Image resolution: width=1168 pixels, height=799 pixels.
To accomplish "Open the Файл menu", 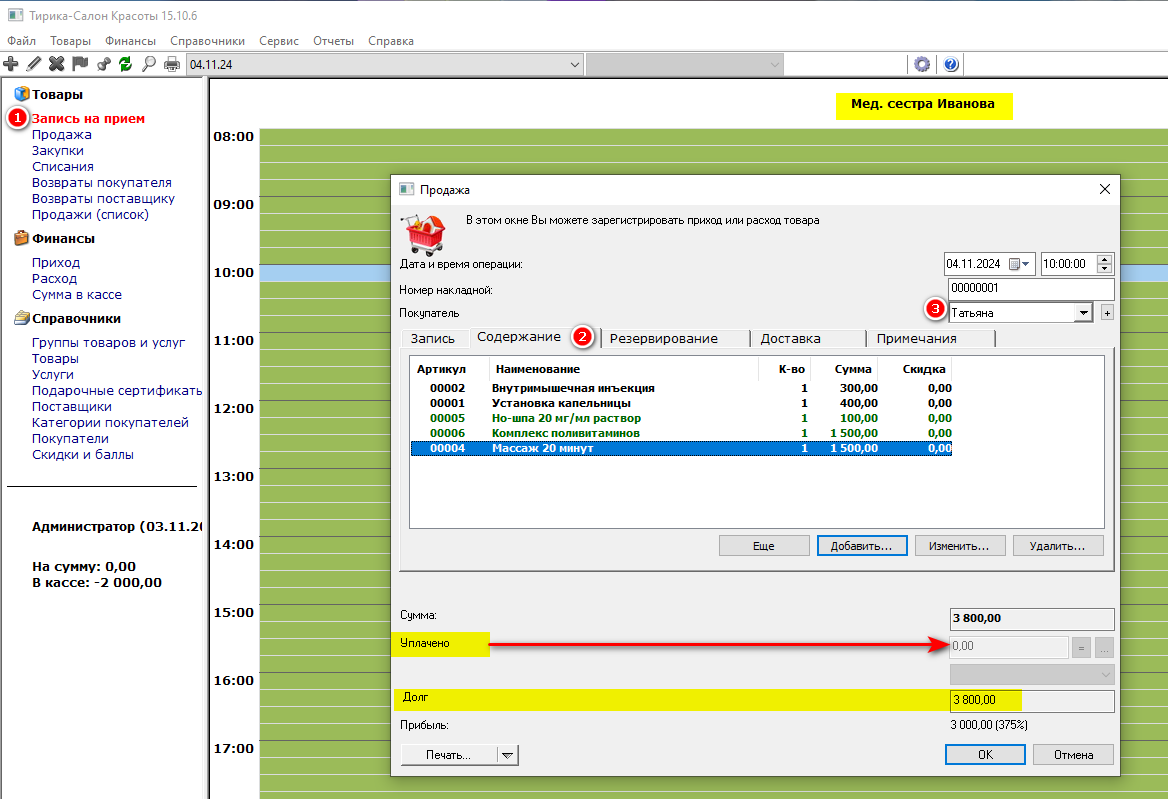I will pos(22,41).
